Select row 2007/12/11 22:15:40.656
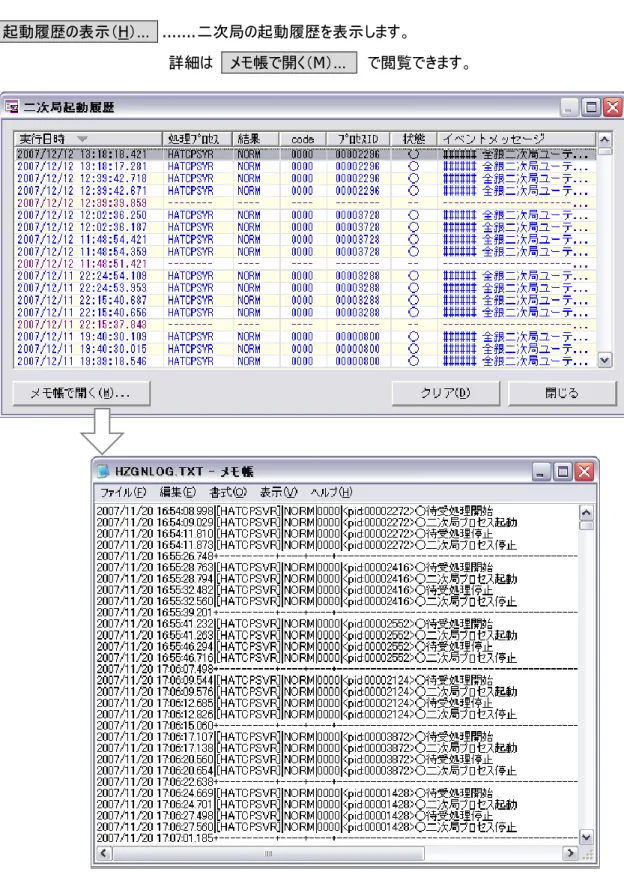 tap(305, 313)
